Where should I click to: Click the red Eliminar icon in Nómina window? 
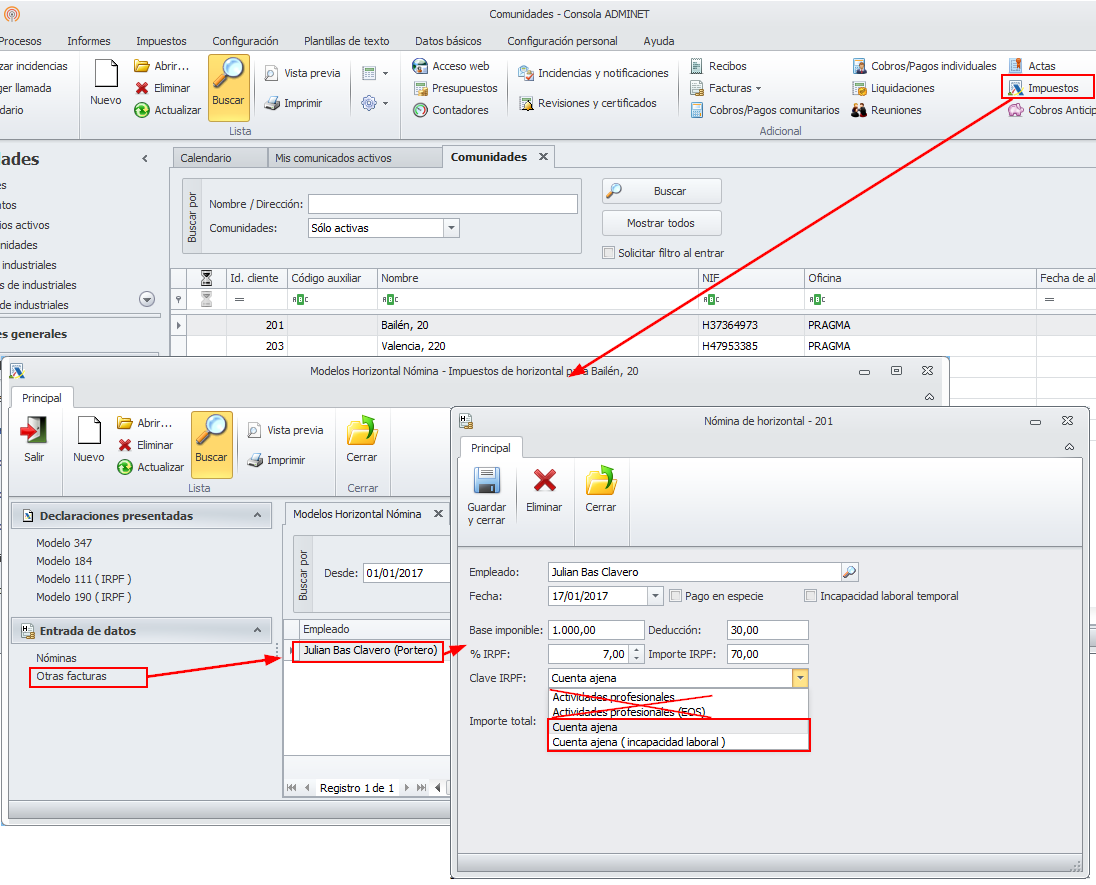point(544,482)
